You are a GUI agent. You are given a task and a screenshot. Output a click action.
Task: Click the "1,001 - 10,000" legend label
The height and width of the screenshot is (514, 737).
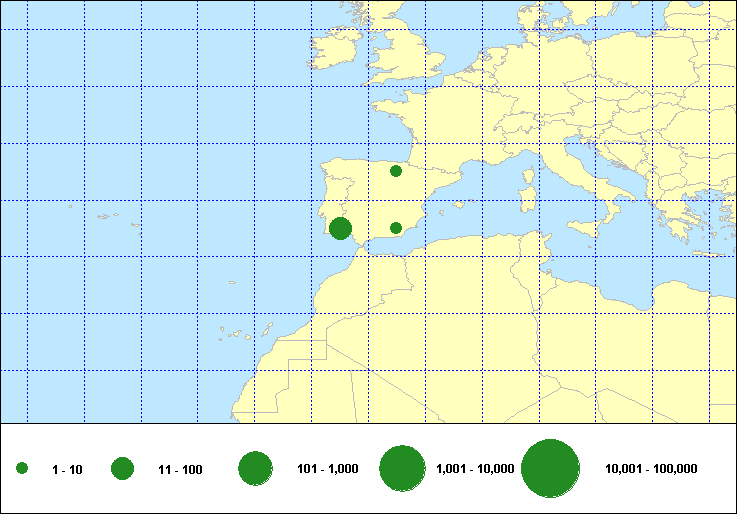(475, 469)
